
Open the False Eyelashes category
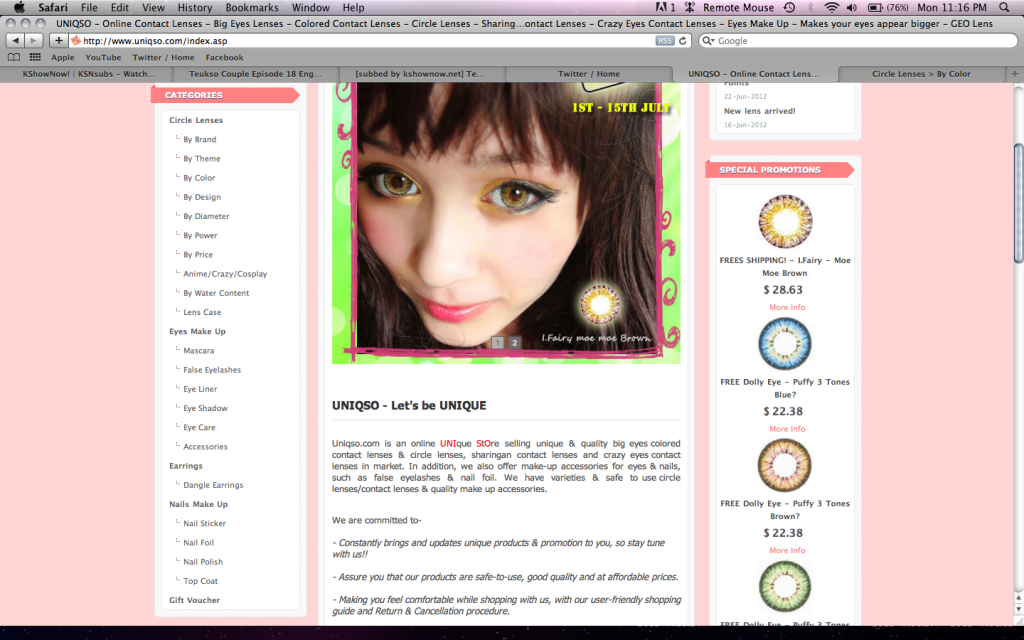[212, 370]
